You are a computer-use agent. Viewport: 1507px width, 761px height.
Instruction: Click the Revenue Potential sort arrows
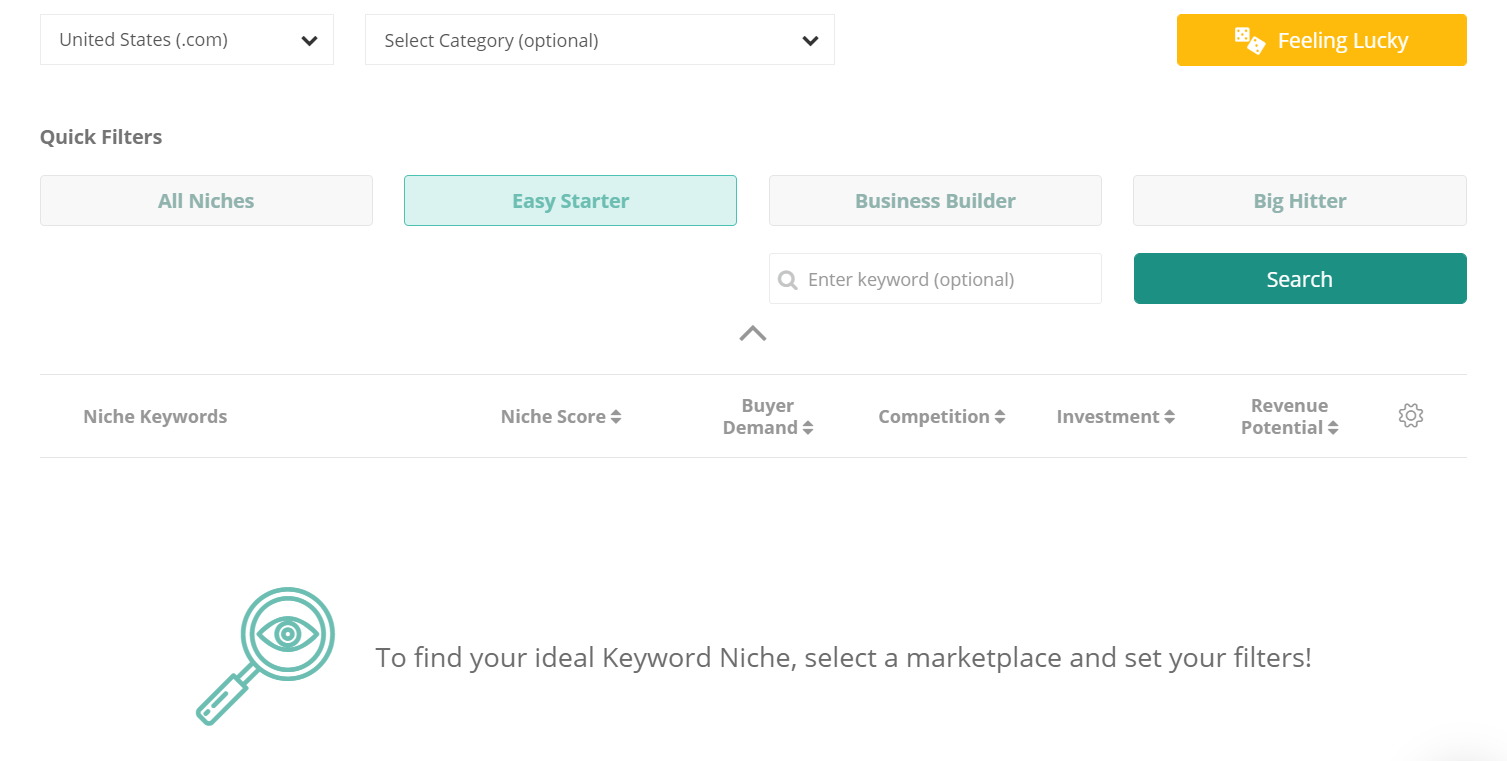click(1333, 428)
